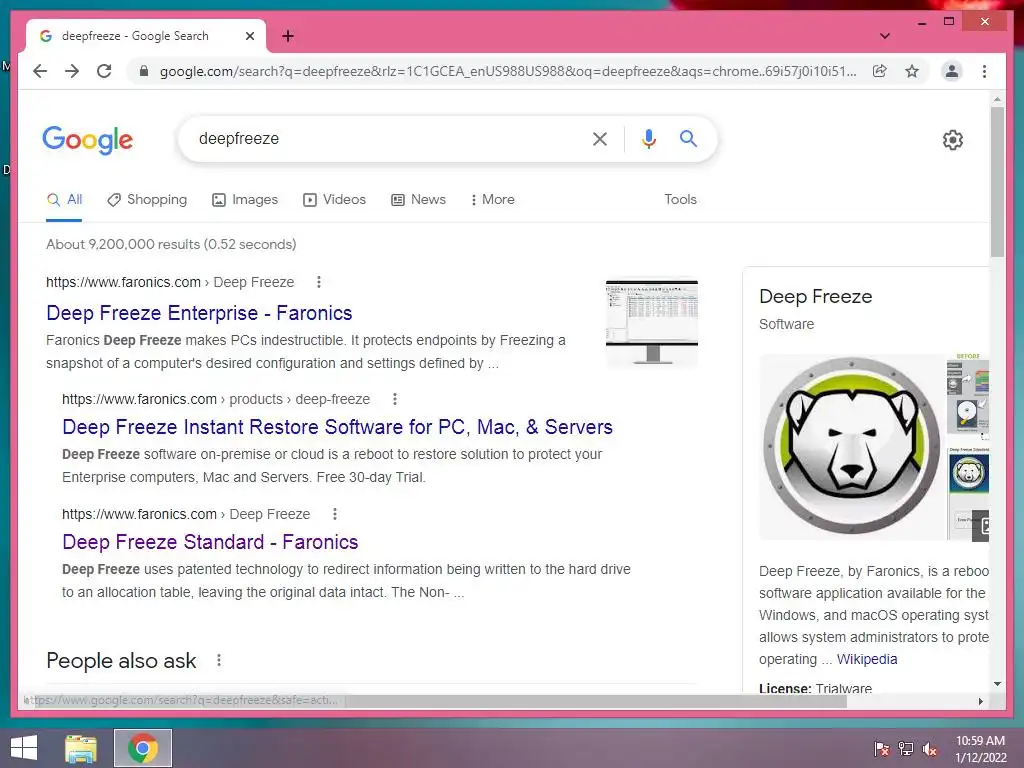Image resolution: width=1024 pixels, height=768 pixels.
Task: Go back to the previous page
Action: (40, 71)
